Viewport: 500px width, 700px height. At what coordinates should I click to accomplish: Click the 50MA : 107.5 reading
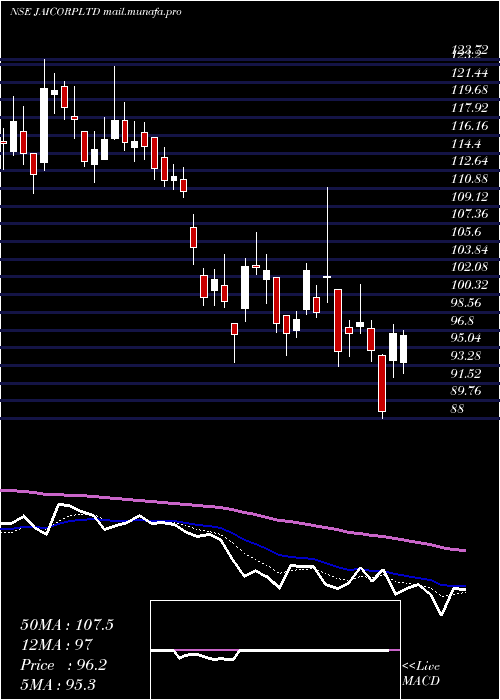(67, 624)
